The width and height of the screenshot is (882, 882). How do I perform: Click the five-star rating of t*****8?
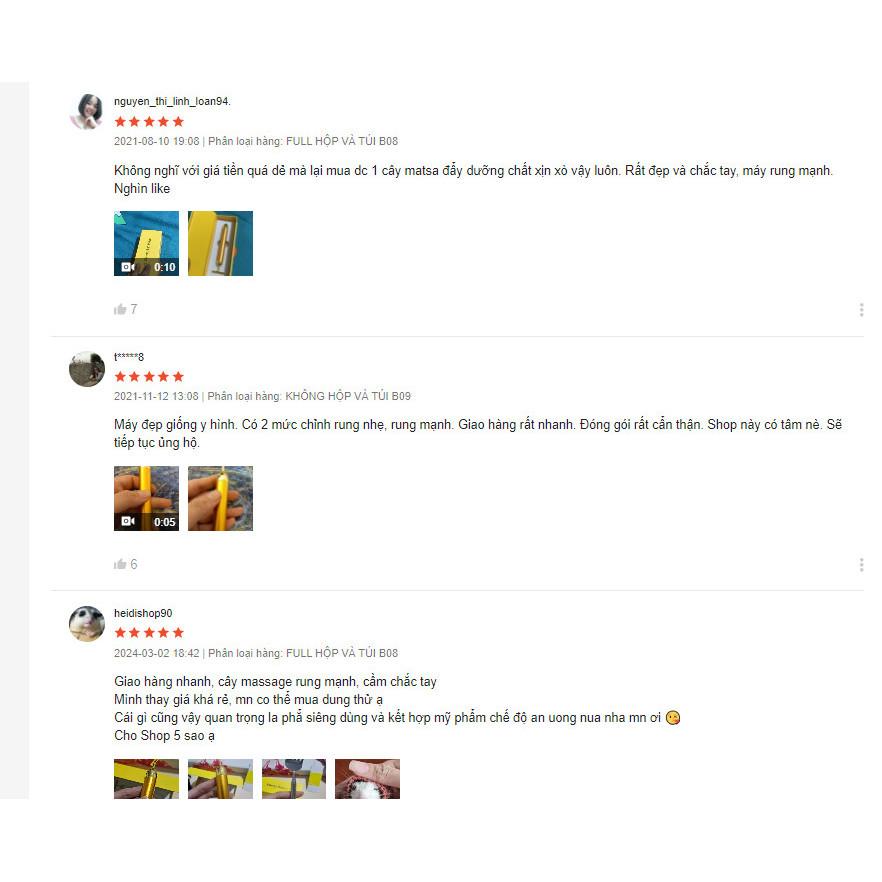tap(149, 377)
